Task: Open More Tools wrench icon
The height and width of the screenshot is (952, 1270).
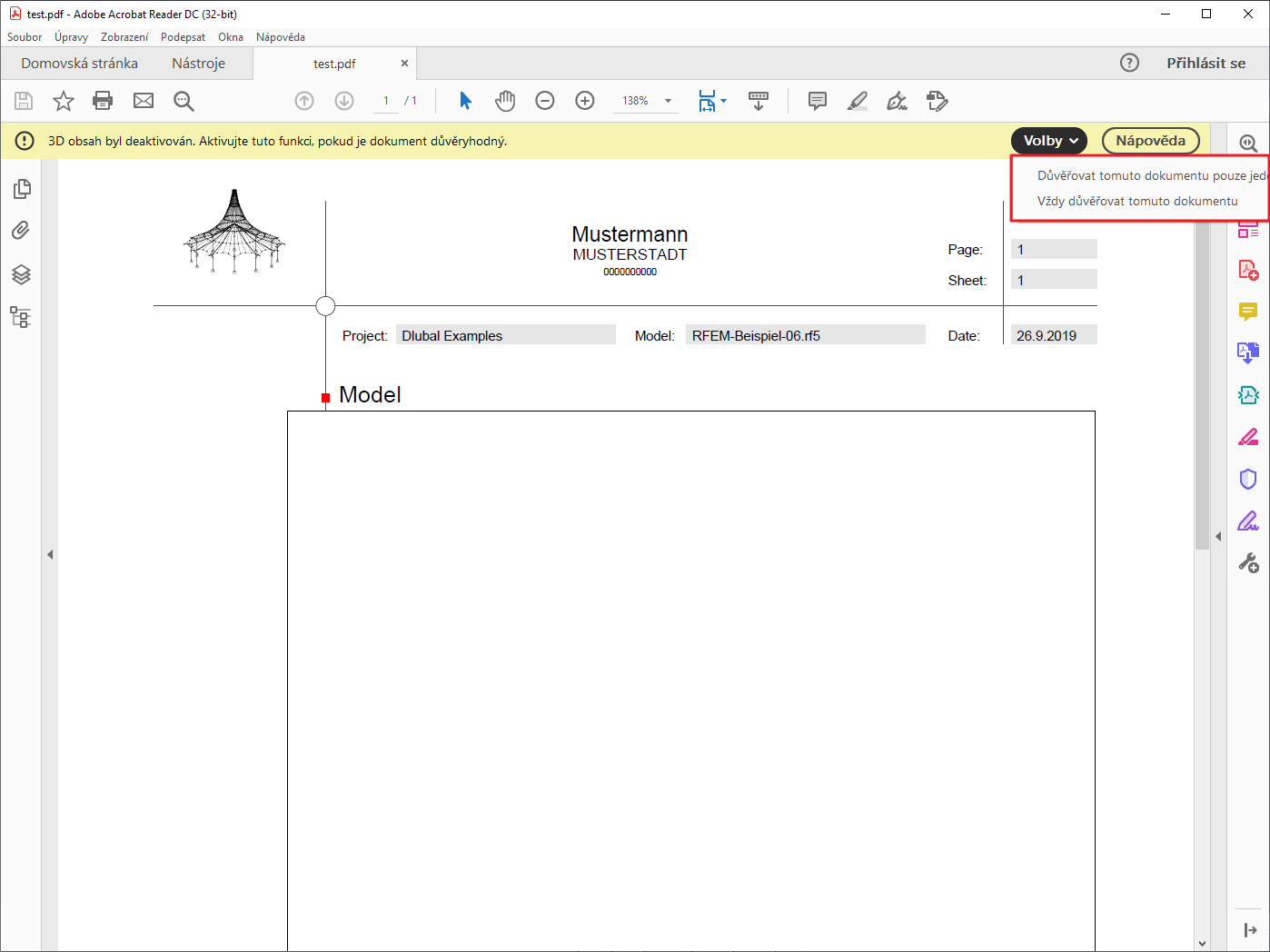Action: 1248,563
